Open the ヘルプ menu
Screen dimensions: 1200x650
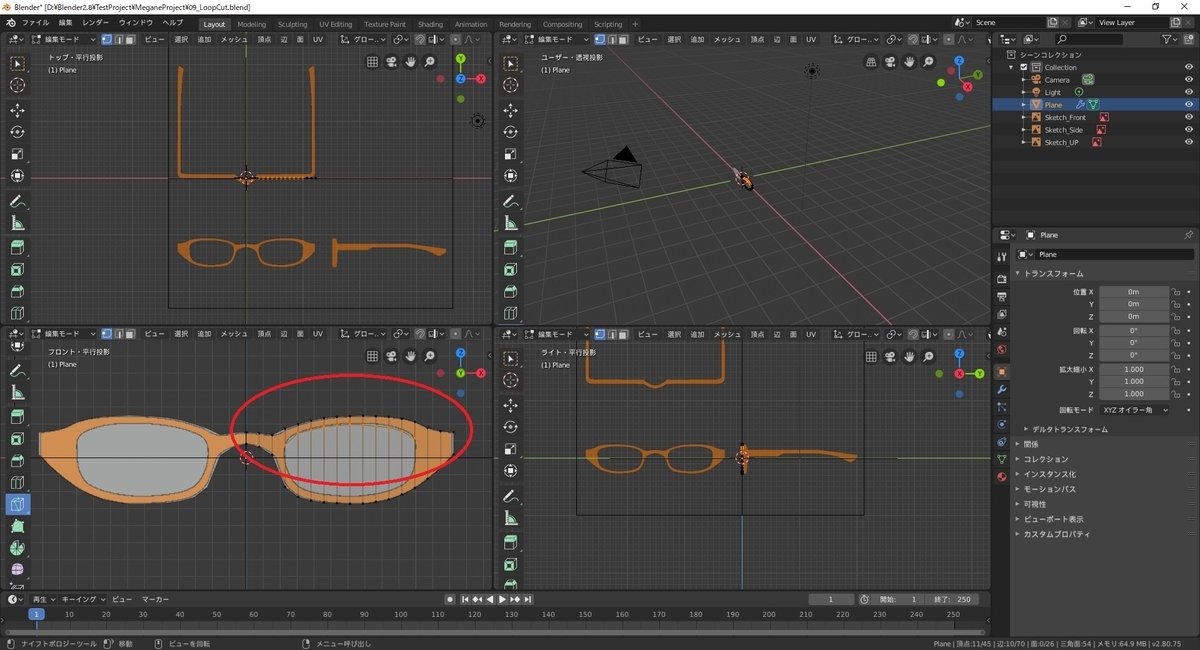click(x=172, y=23)
